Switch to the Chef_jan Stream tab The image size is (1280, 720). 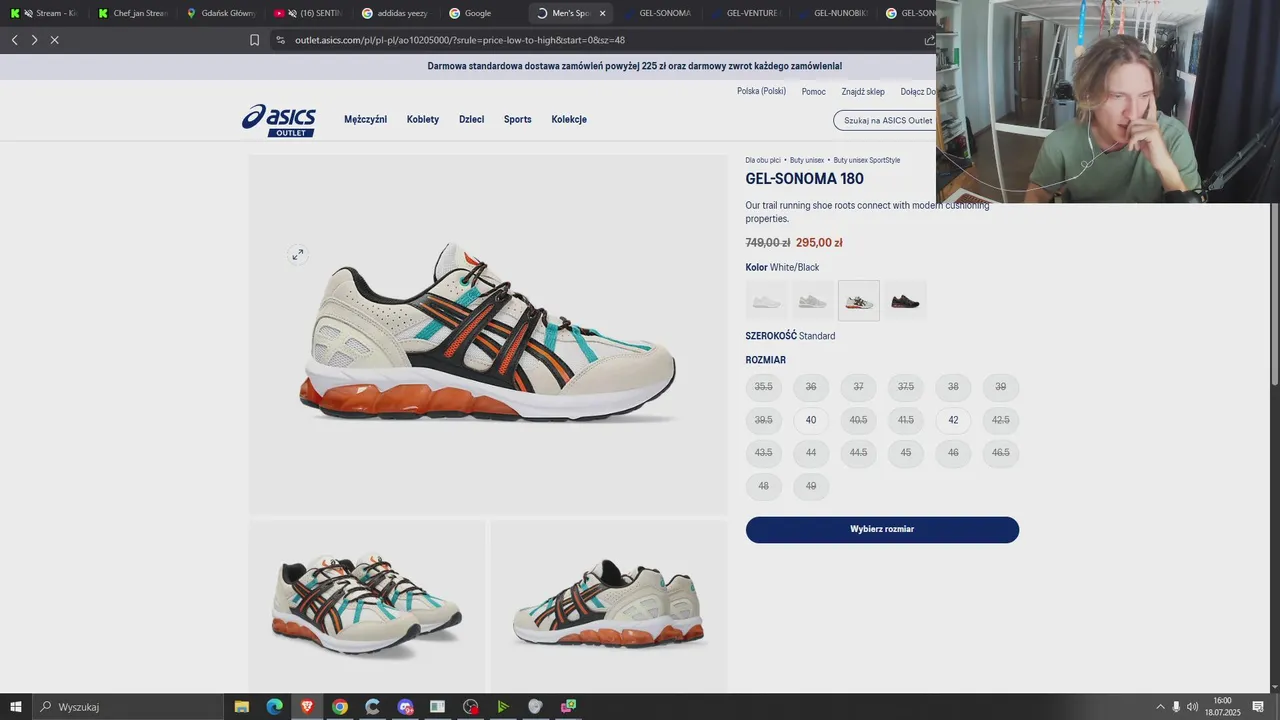pos(132,13)
